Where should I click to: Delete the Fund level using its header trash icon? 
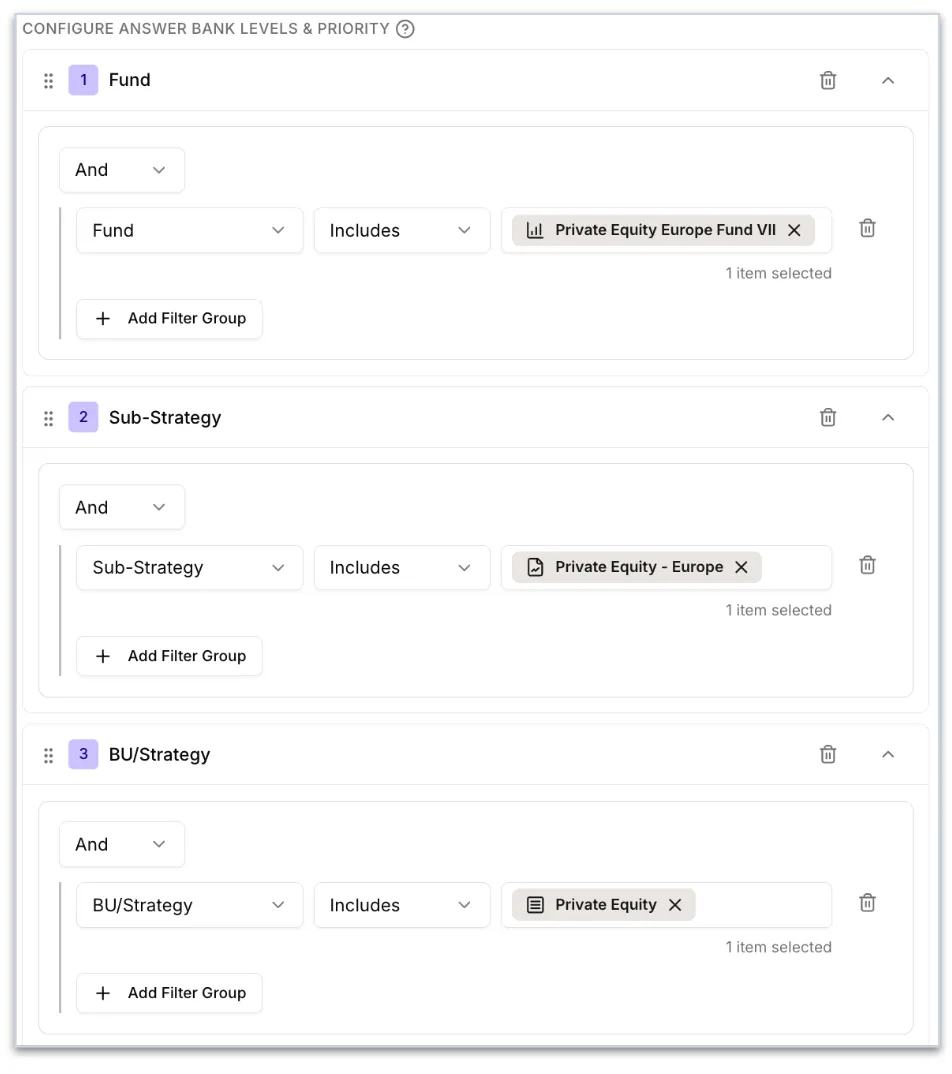(x=828, y=80)
